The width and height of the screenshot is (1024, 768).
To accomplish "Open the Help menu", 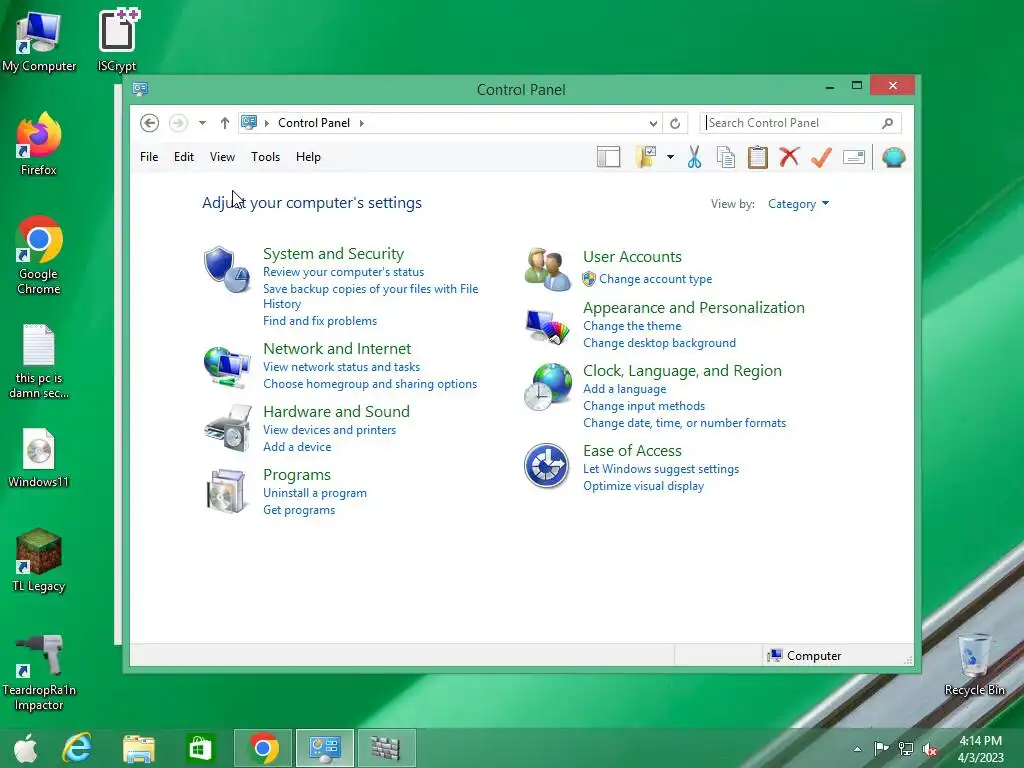I will pos(308,157).
